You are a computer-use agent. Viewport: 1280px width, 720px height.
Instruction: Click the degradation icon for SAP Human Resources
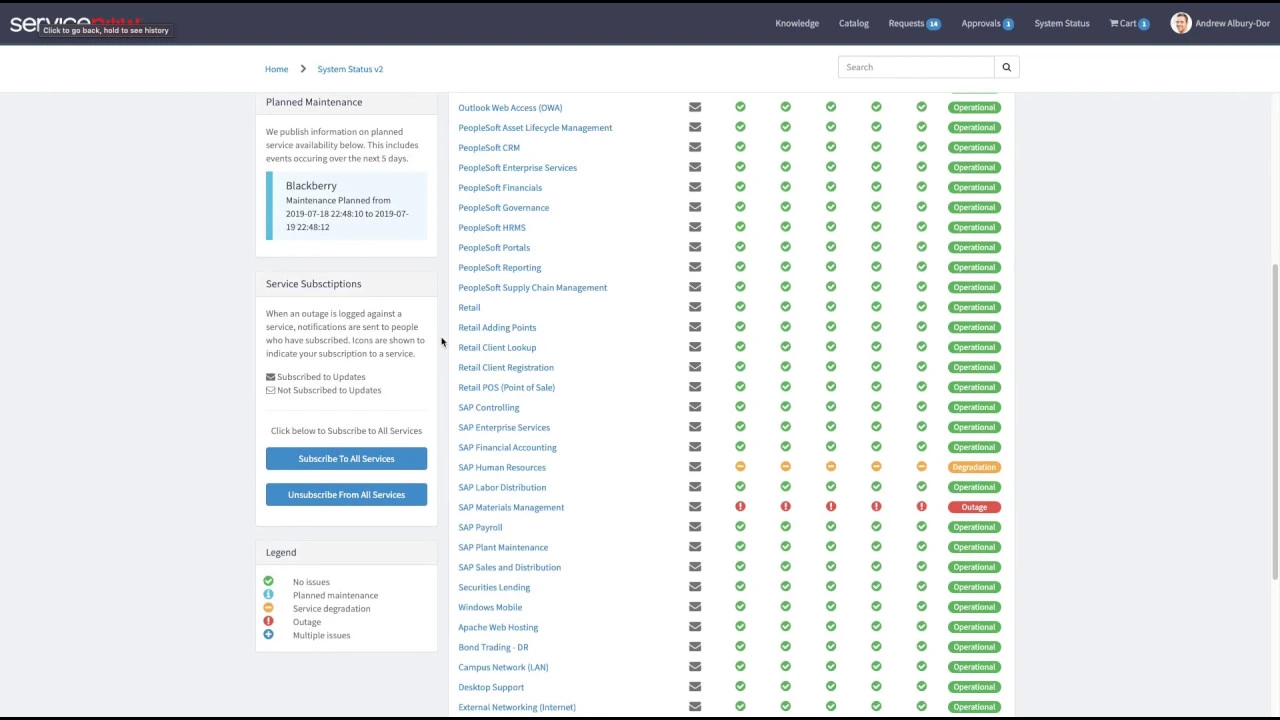click(740, 466)
